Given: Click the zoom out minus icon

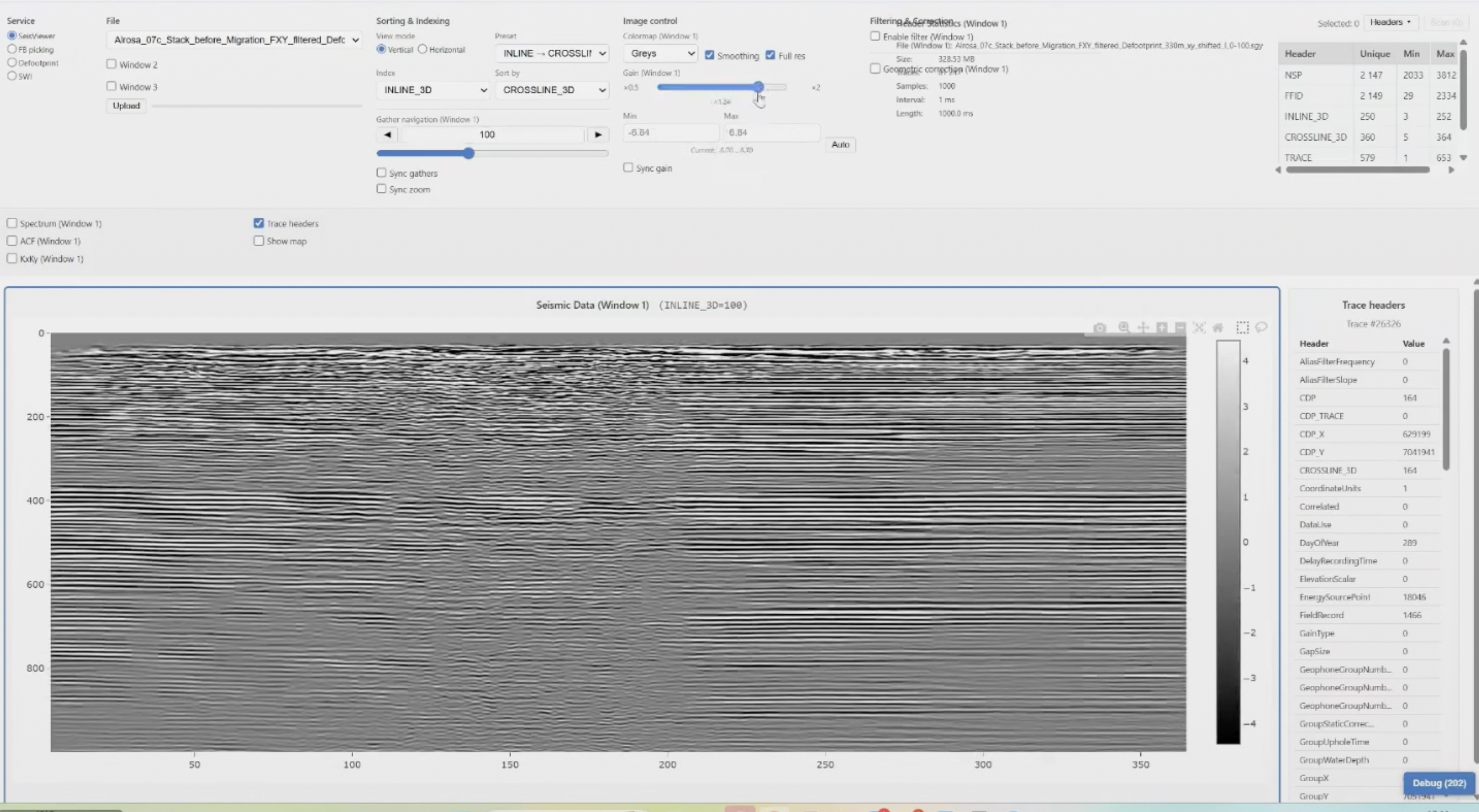Looking at the screenshot, I should (1180, 328).
